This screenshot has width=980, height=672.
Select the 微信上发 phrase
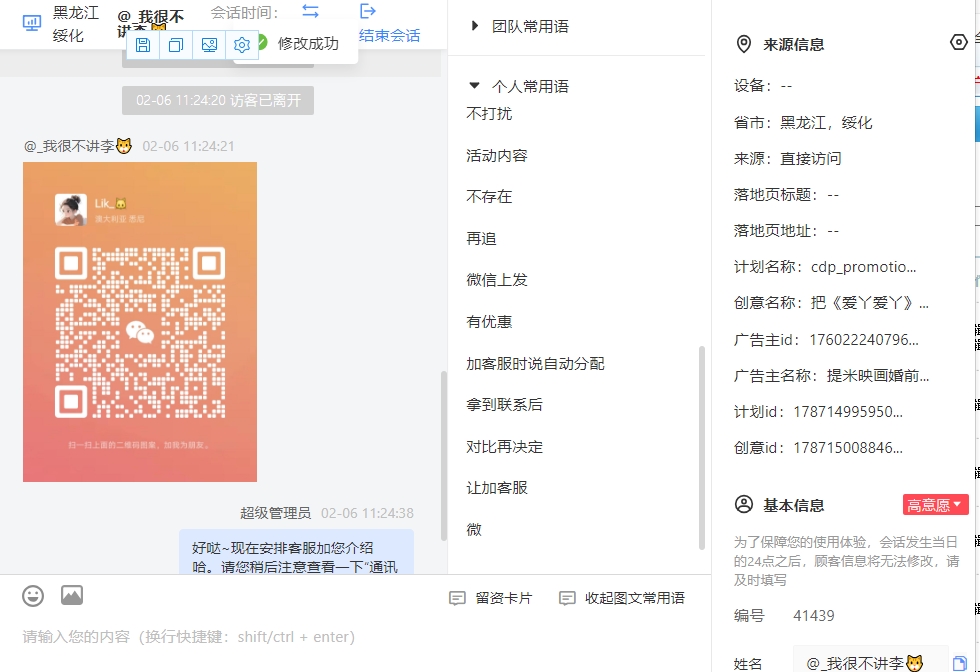tap(497, 279)
